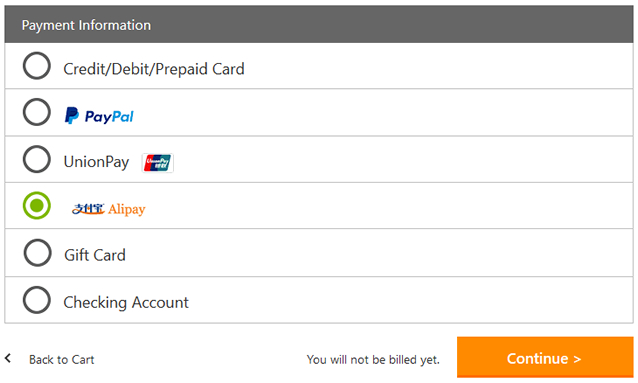Click the Alipay Chinese character logo
Viewport: 638px width, 383px height.
click(x=89, y=209)
